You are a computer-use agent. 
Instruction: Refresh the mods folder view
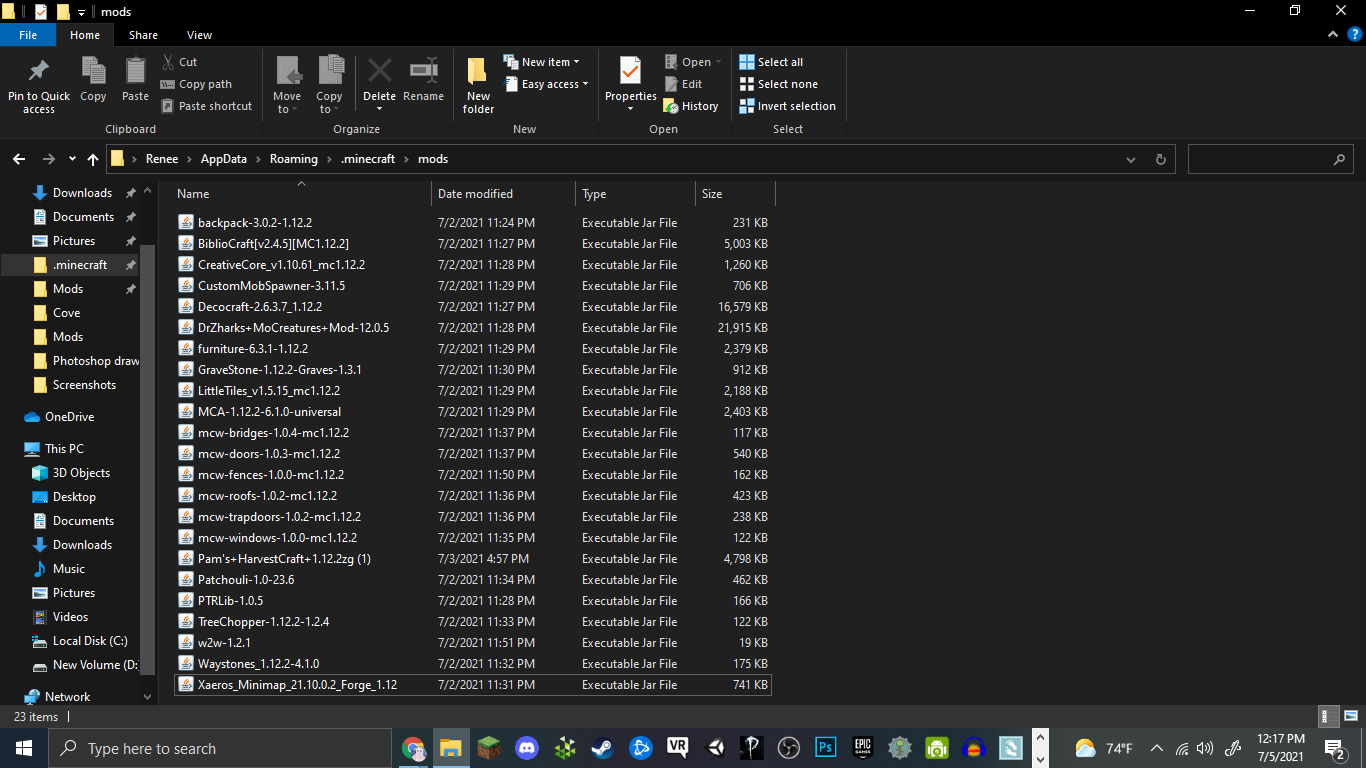pyautogui.click(x=1160, y=159)
